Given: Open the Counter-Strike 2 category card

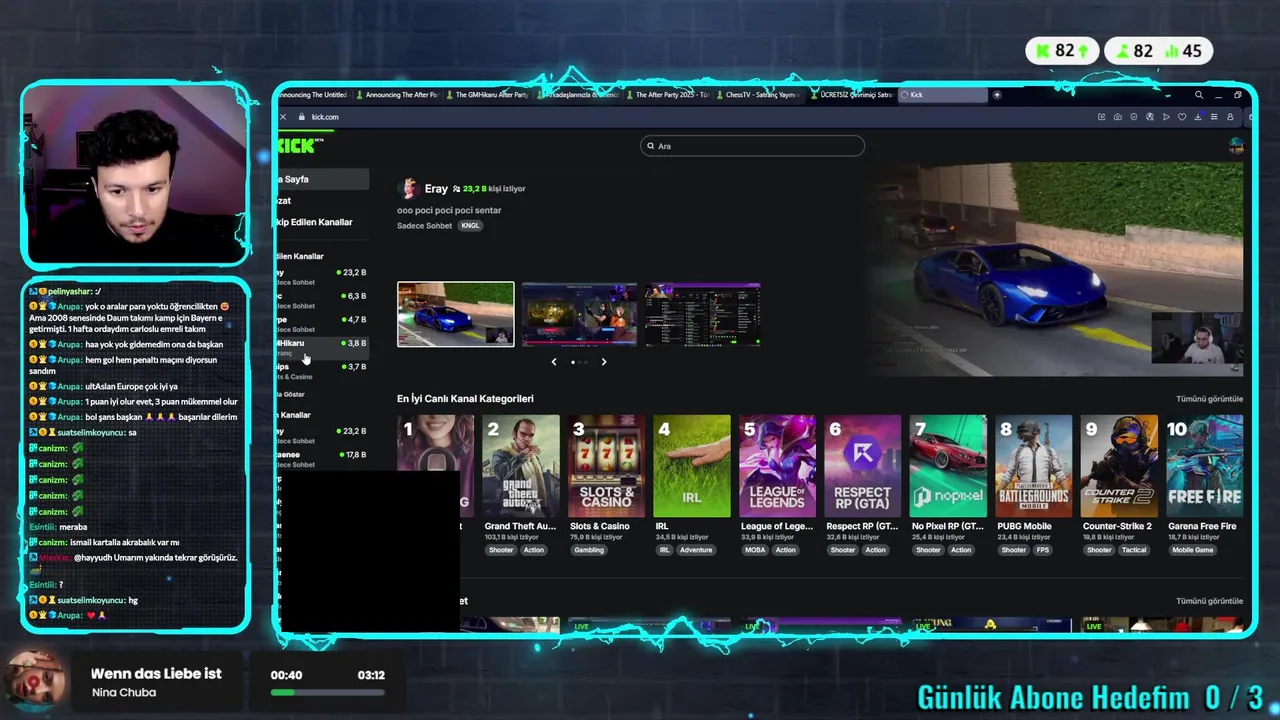Looking at the screenshot, I should pyautogui.click(x=1119, y=466).
